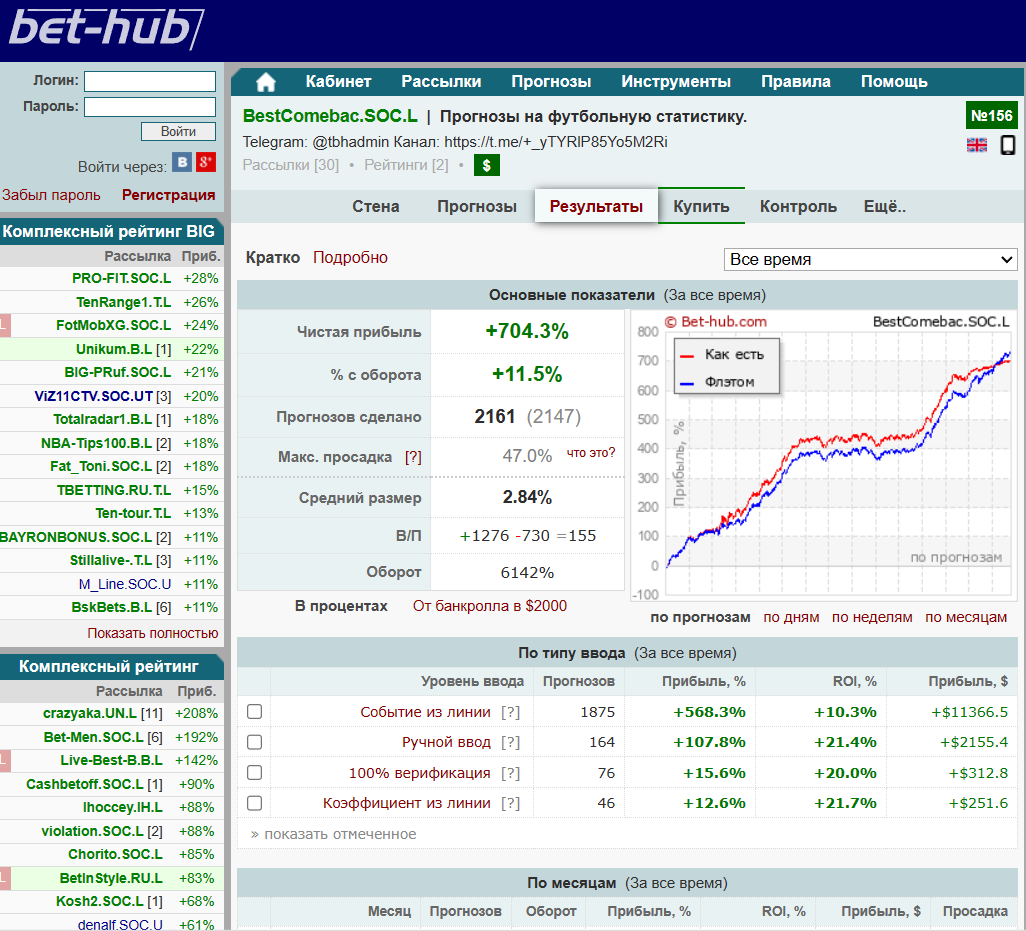Image resolution: width=1026 pixels, height=931 pixels.
Task: Check the checkbox for Событие из линии row
Action: pos(254,711)
